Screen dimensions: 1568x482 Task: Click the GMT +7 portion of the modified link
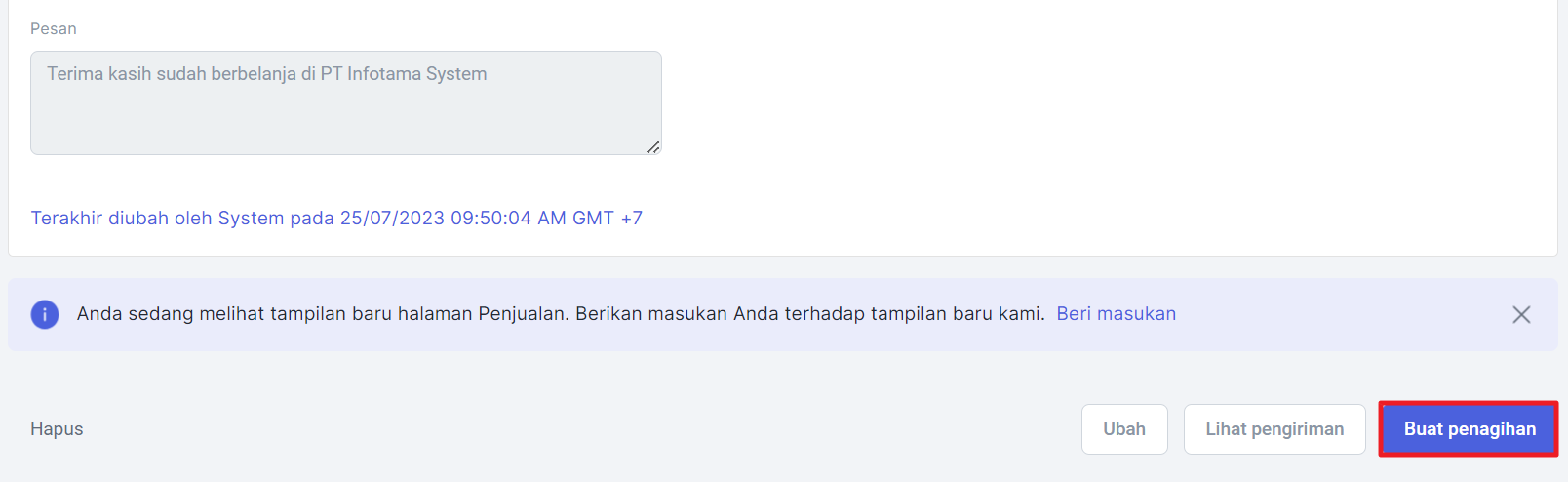pos(607,219)
